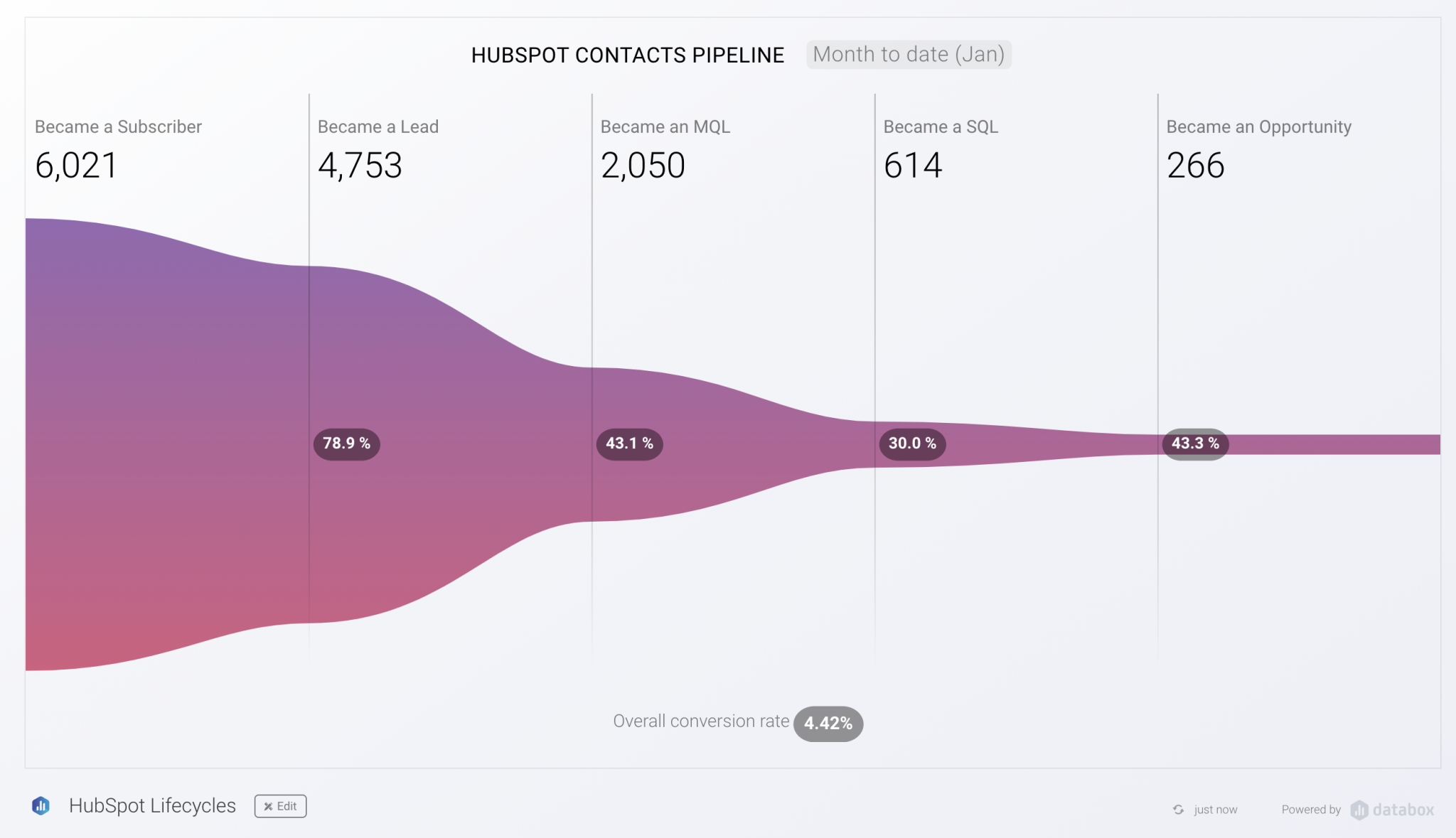1456x838 pixels.
Task: Select the 30.0 % conversion badge
Action: tap(911, 444)
